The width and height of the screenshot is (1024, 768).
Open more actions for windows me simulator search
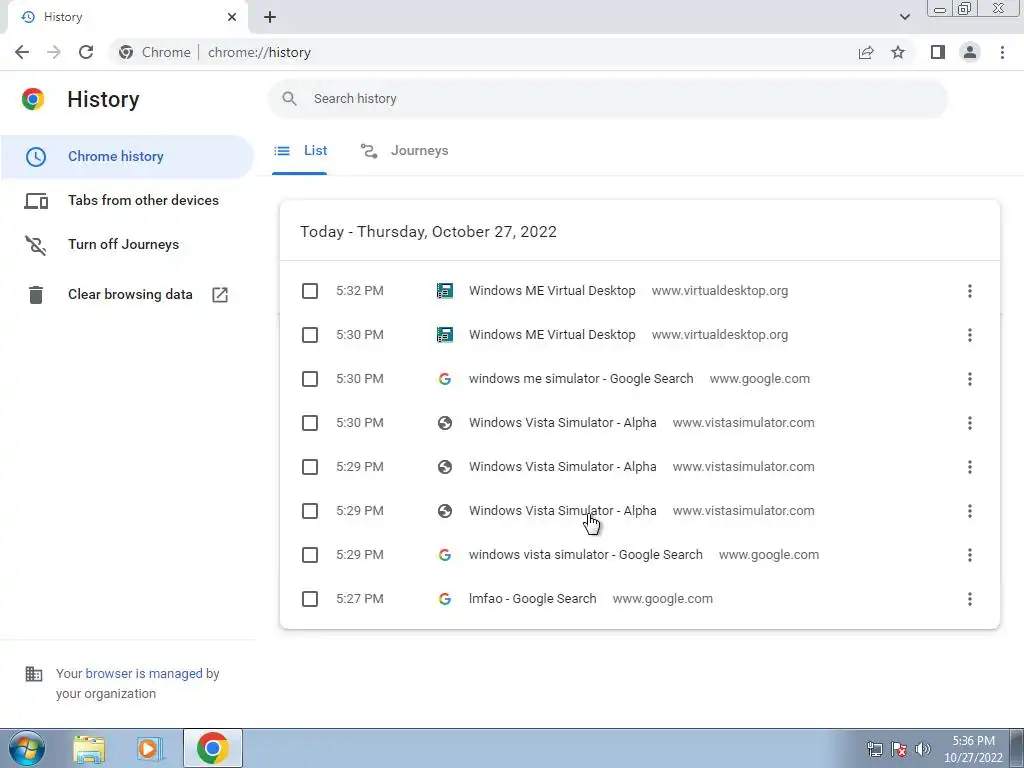(x=970, y=379)
